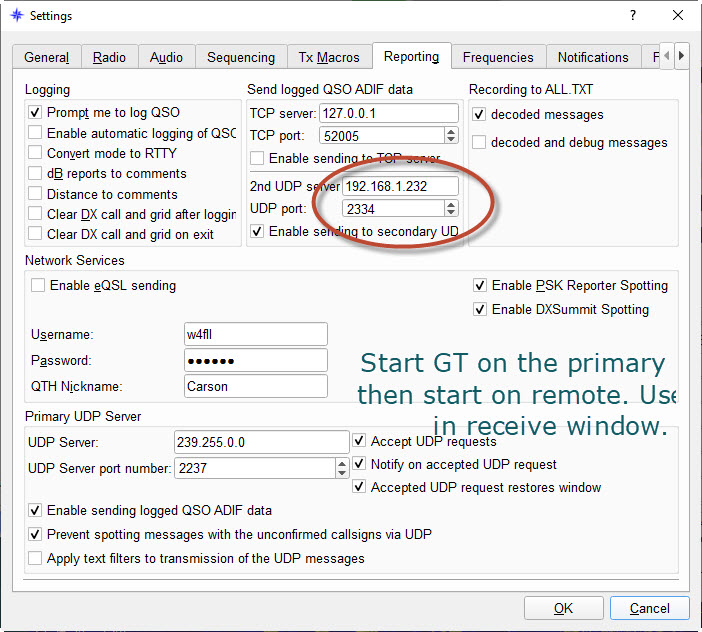Image resolution: width=702 pixels, height=632 pixels.
Task: Increase TCP port with up arrow
Action: 451,131
